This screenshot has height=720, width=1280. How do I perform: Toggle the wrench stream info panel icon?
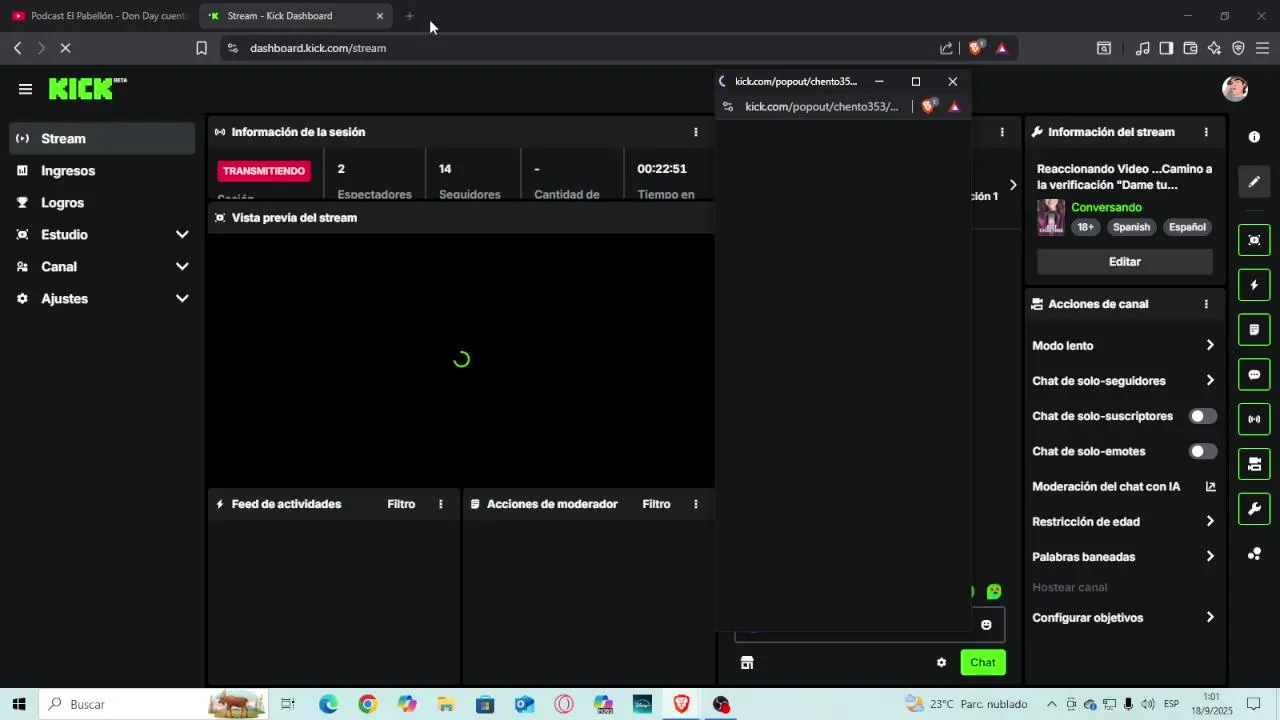[1254, 509]
